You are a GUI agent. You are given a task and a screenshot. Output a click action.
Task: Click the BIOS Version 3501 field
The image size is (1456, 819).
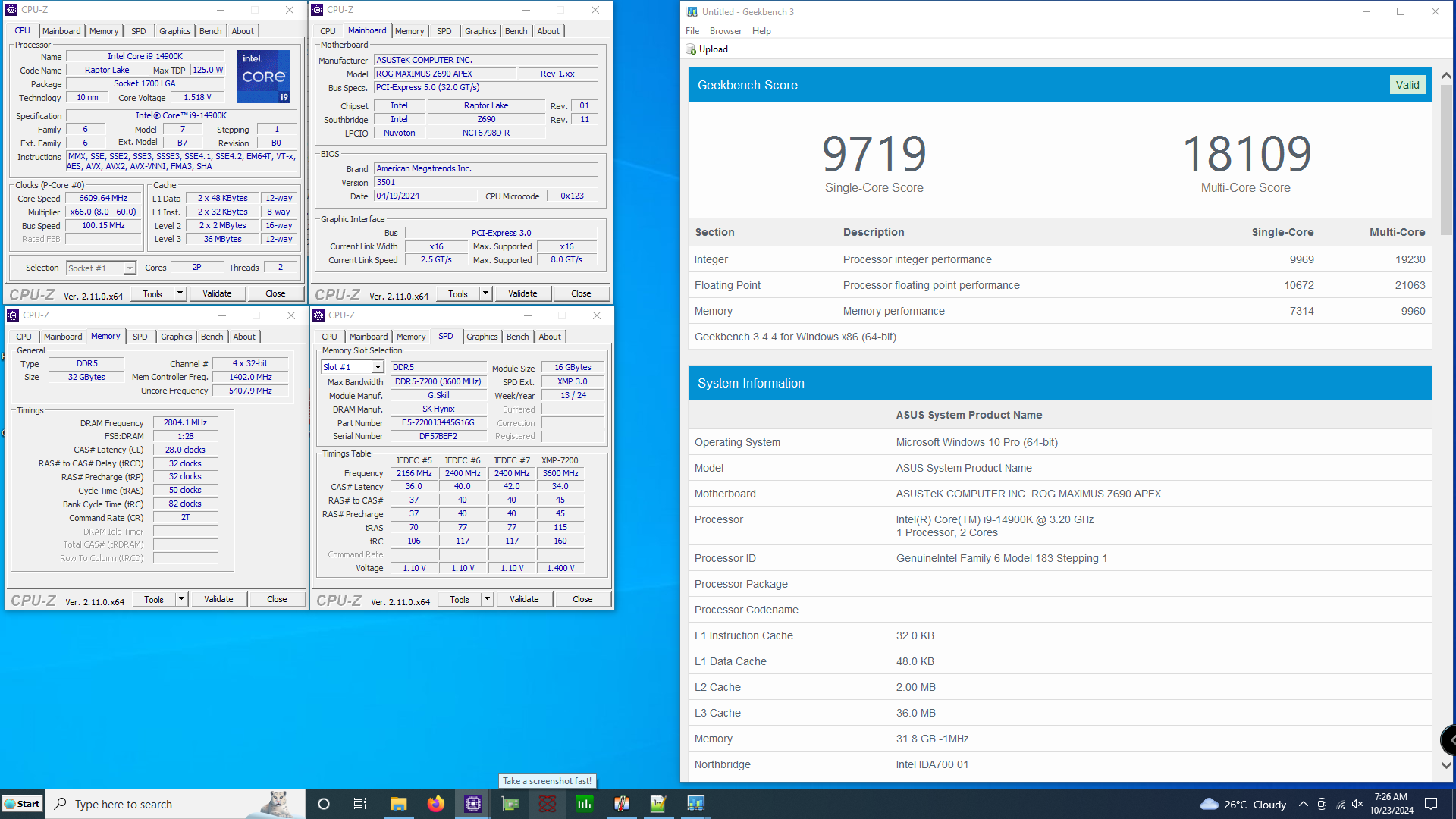[x=486, y=183]
